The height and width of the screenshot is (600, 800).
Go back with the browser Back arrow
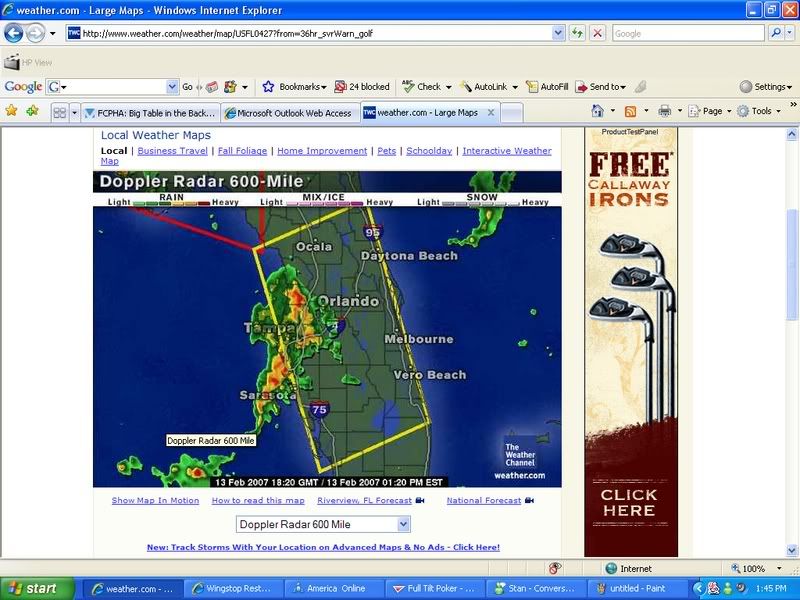pos(14,34)
